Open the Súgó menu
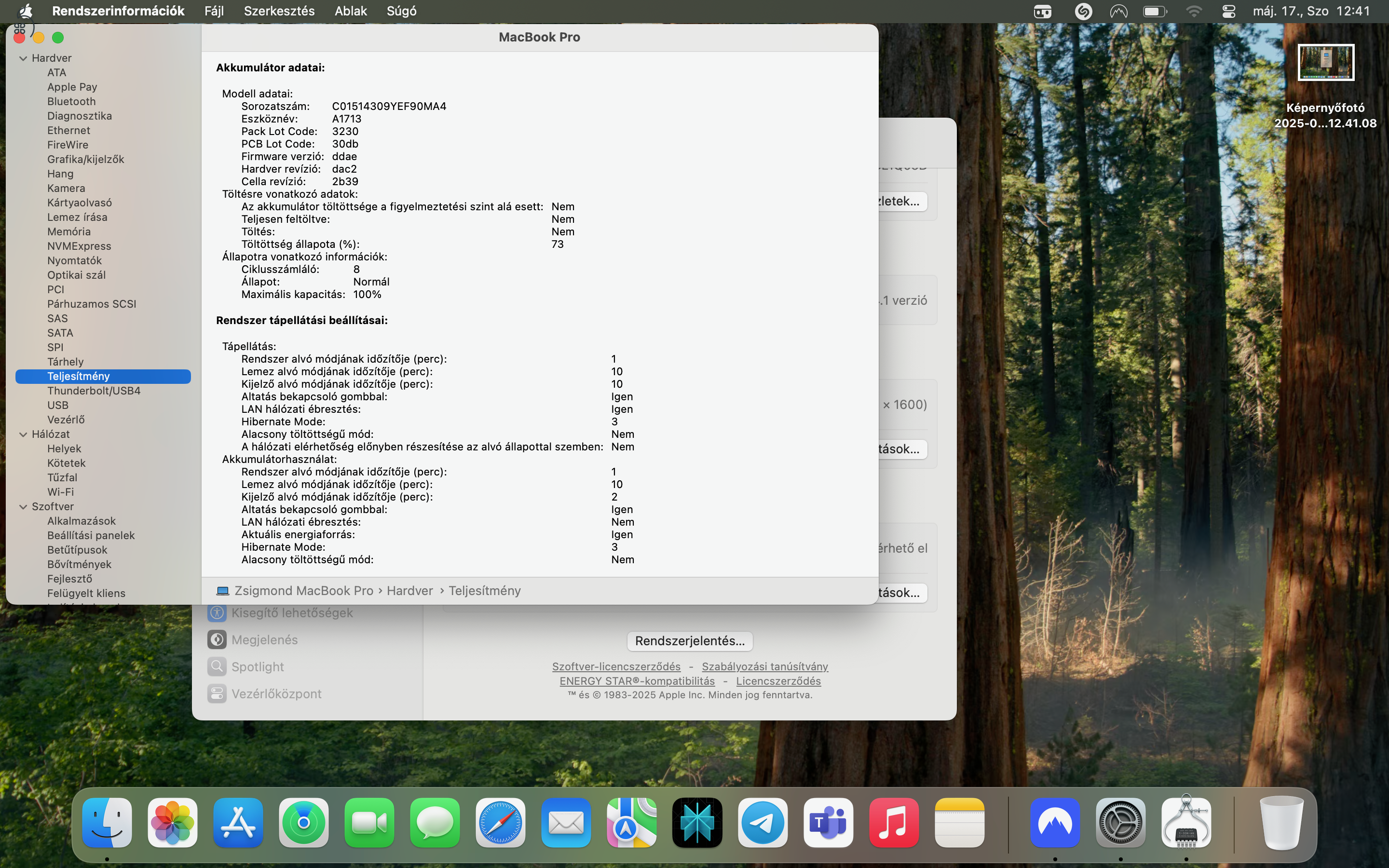The width and height of the screenshot is (1389, 868). click(x=402, y=11)
